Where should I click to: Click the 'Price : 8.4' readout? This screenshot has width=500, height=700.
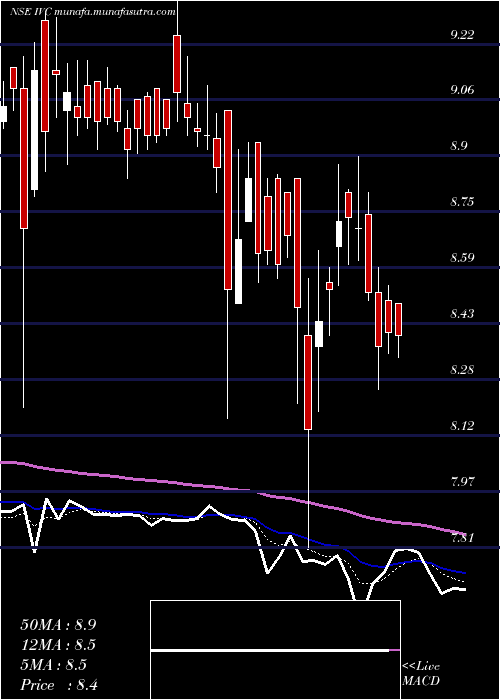coord(59,685)
